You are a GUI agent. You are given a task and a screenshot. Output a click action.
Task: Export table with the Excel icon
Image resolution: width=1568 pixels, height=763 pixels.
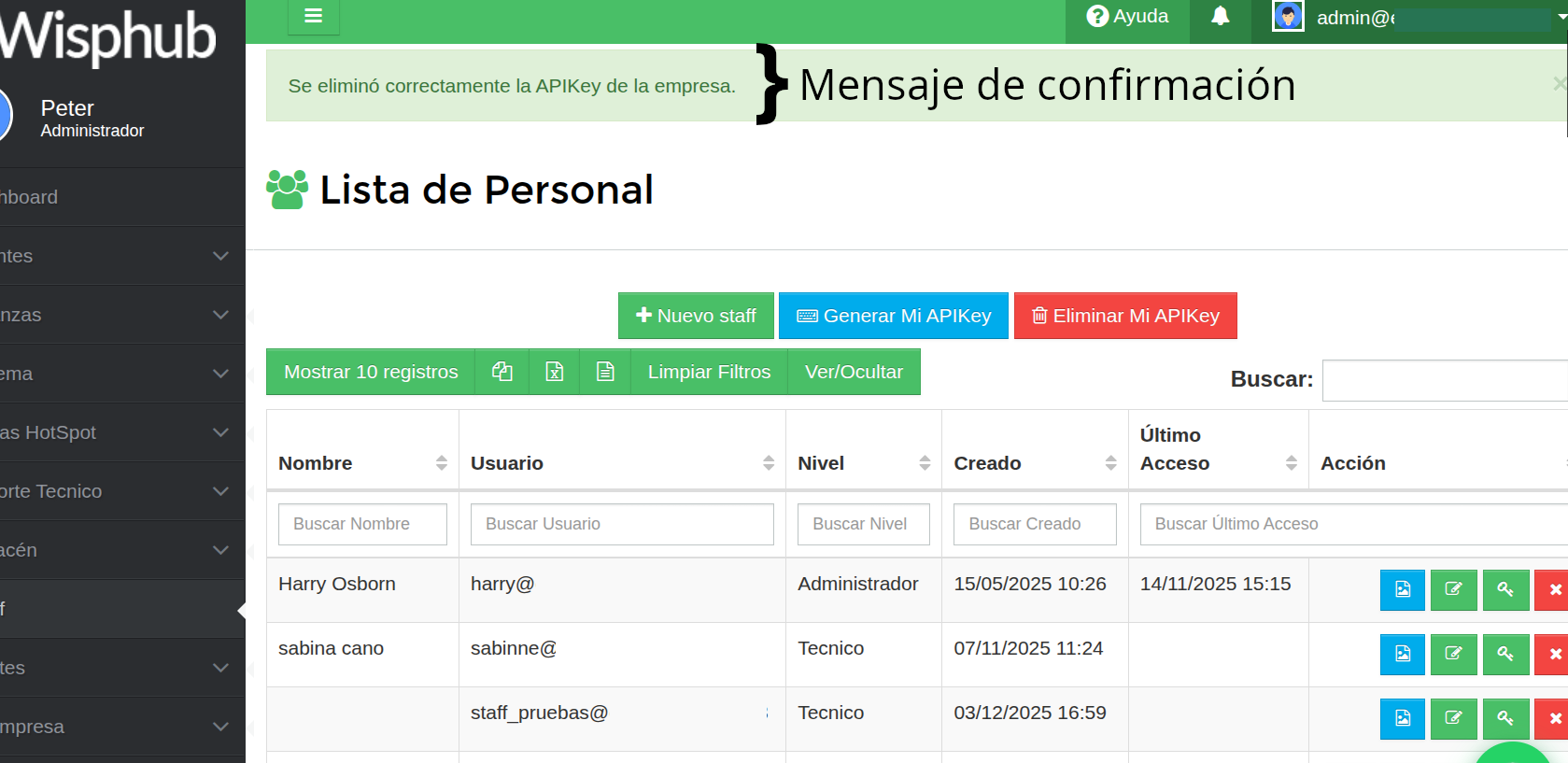(555, 372)
